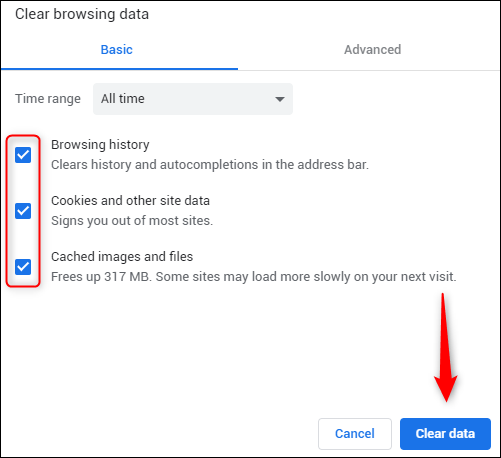Select the Basic tab
The image size is (501, 458).
pyautogui.click(x=117, y=50)
